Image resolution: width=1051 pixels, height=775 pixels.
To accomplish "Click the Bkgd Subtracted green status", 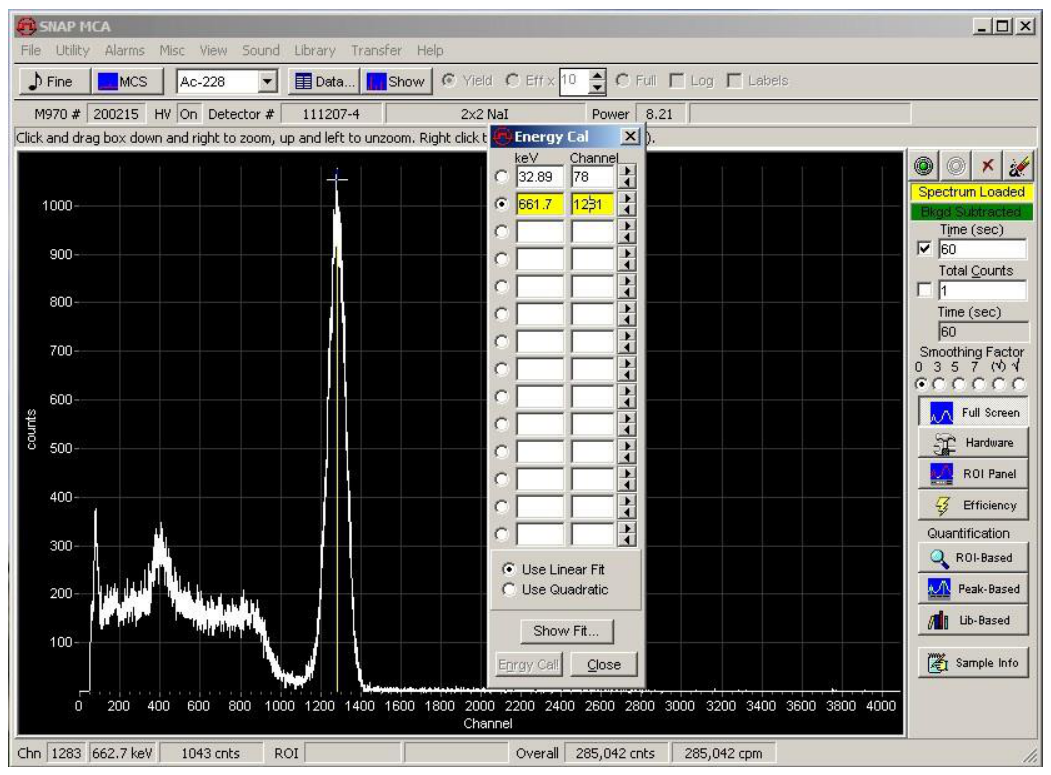I will pos(971,212).
